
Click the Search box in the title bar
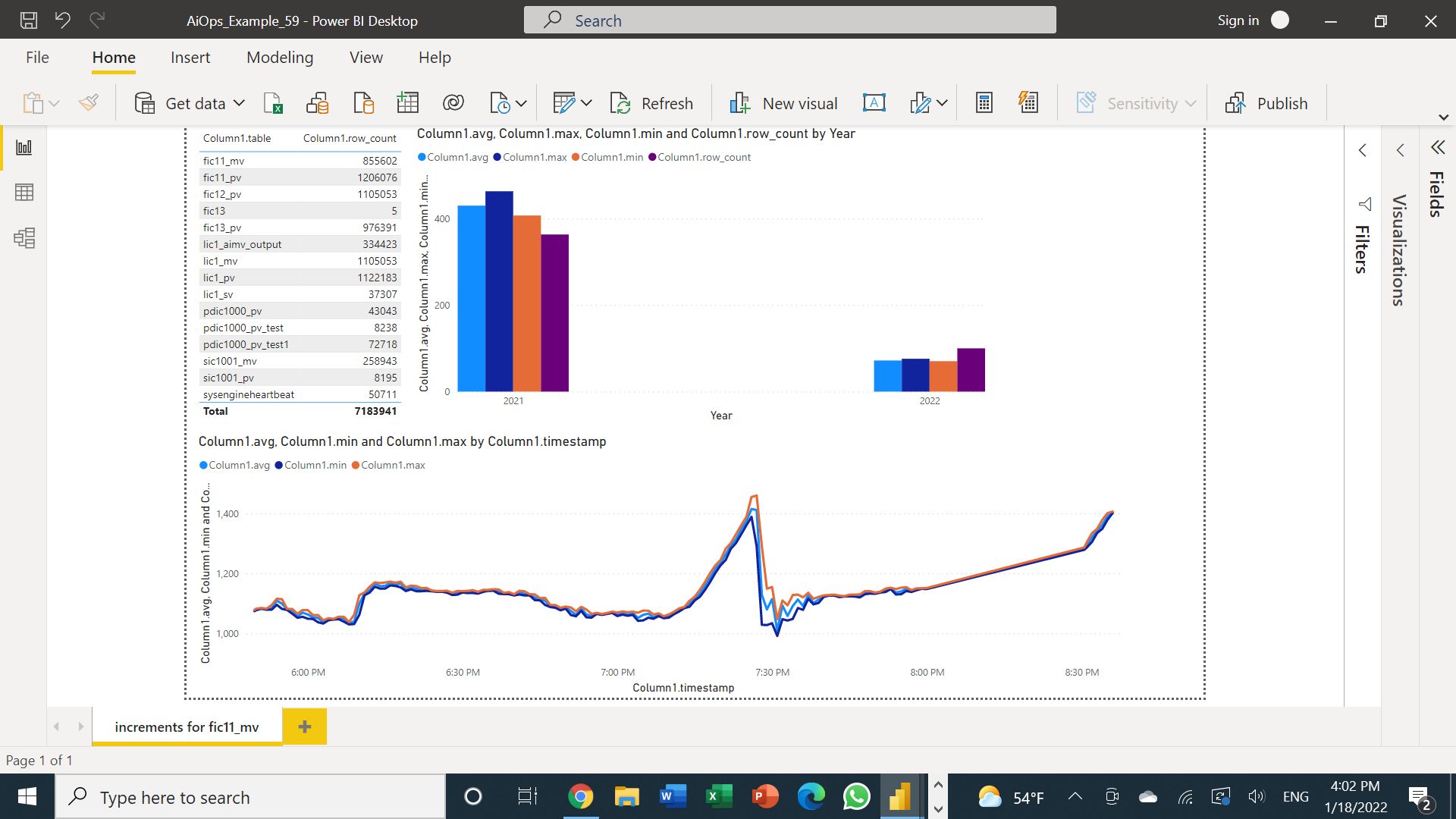pos(789,20)
